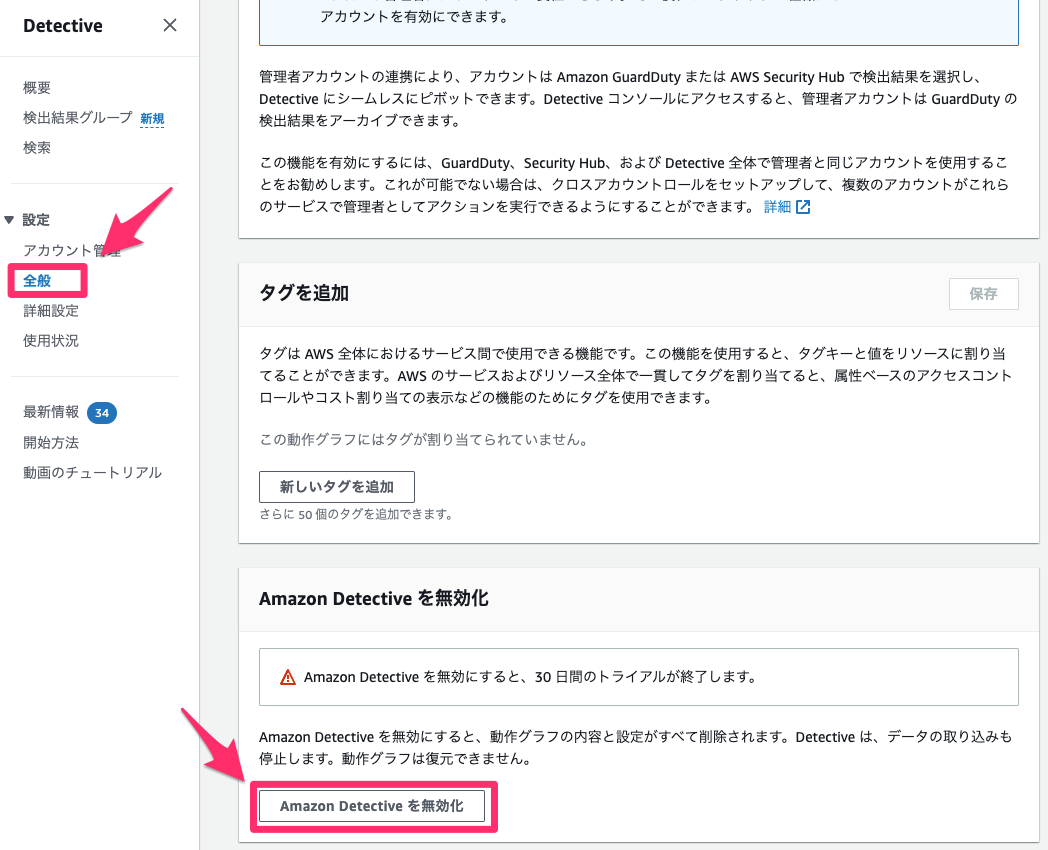Click the 新規 badge next to 検出結果グループ
Screen dimensions: 1048x850
(151, 118)
